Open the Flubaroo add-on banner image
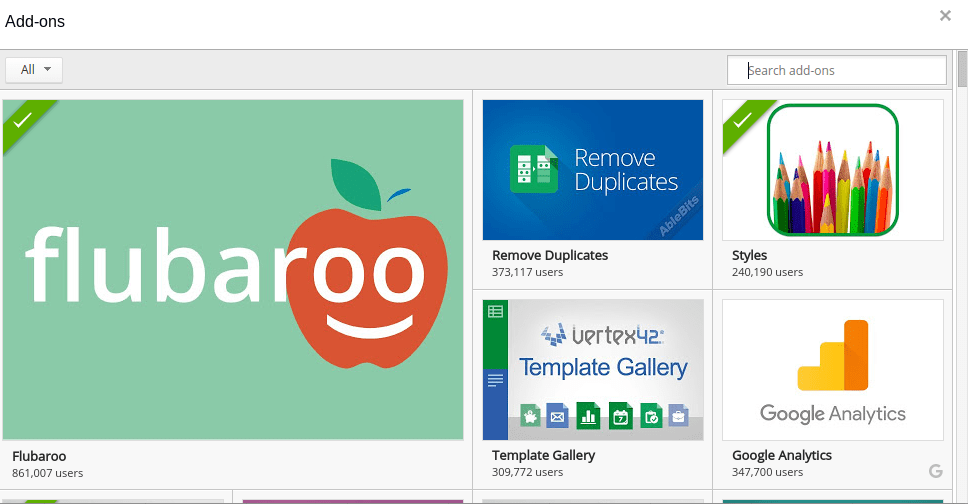The width and height of the screenshot is (968, 504). click(x=233, y=270)
